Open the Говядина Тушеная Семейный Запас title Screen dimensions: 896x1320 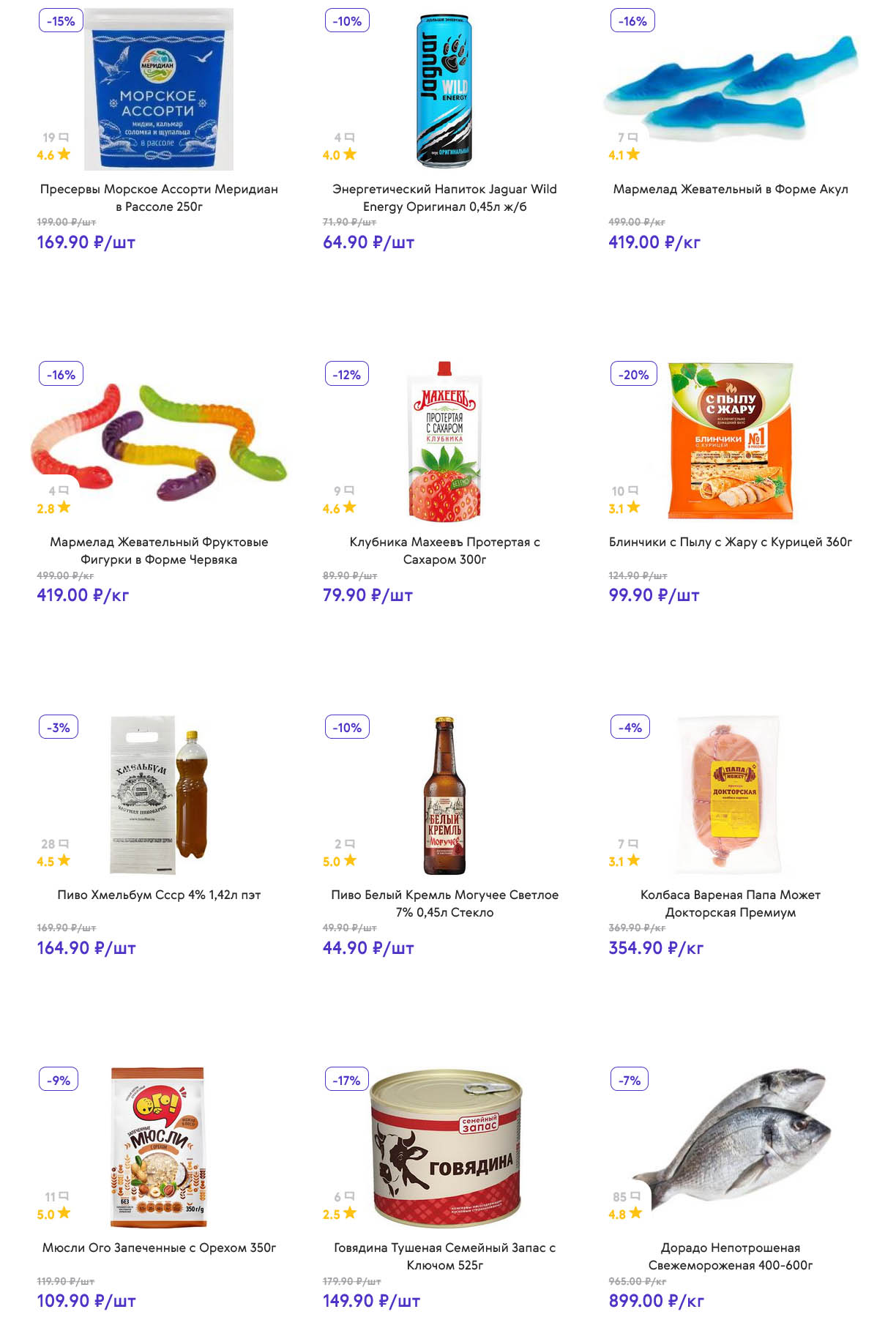(444, 1256)
